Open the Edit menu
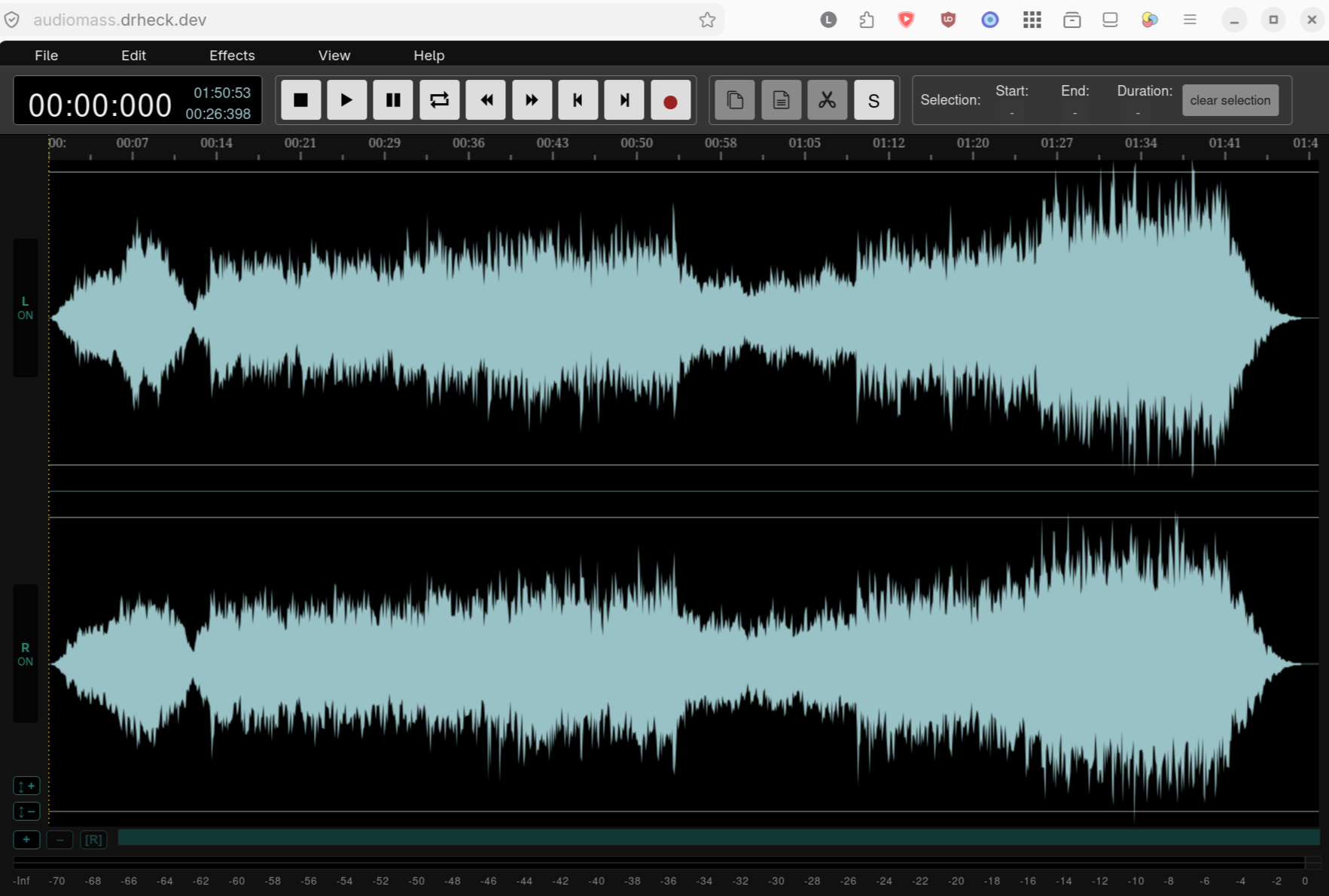Viewport: 1329px width, 896px height. click(x=133, y=55)
